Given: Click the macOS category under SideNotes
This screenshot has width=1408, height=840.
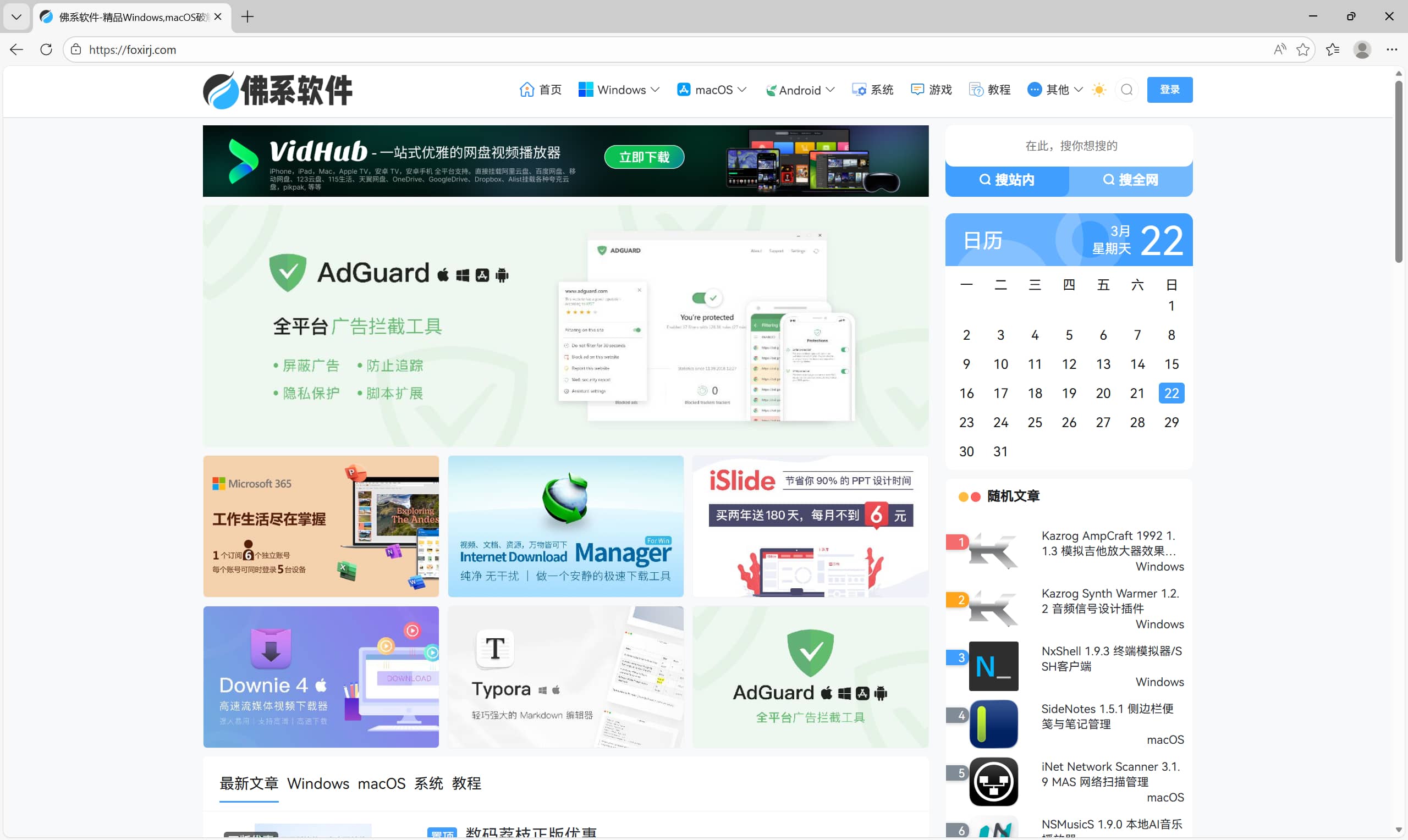Looking at the screenshot, I should [x=1165, y=740].
